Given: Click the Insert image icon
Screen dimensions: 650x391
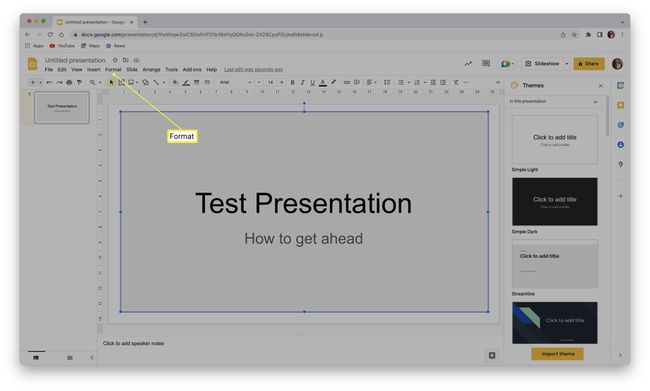Looking at the screenshot, I should [131, 83].
